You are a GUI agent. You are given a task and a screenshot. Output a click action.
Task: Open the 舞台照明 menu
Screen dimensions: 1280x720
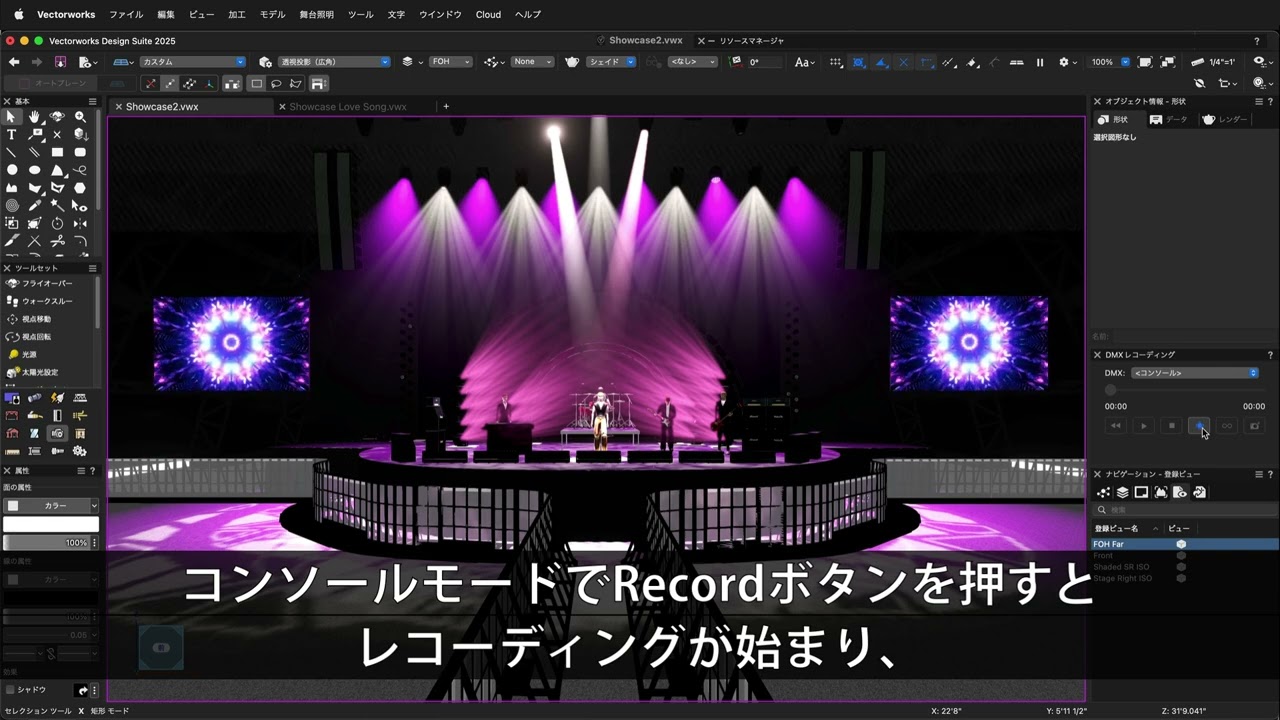click(x=315, y=14)
